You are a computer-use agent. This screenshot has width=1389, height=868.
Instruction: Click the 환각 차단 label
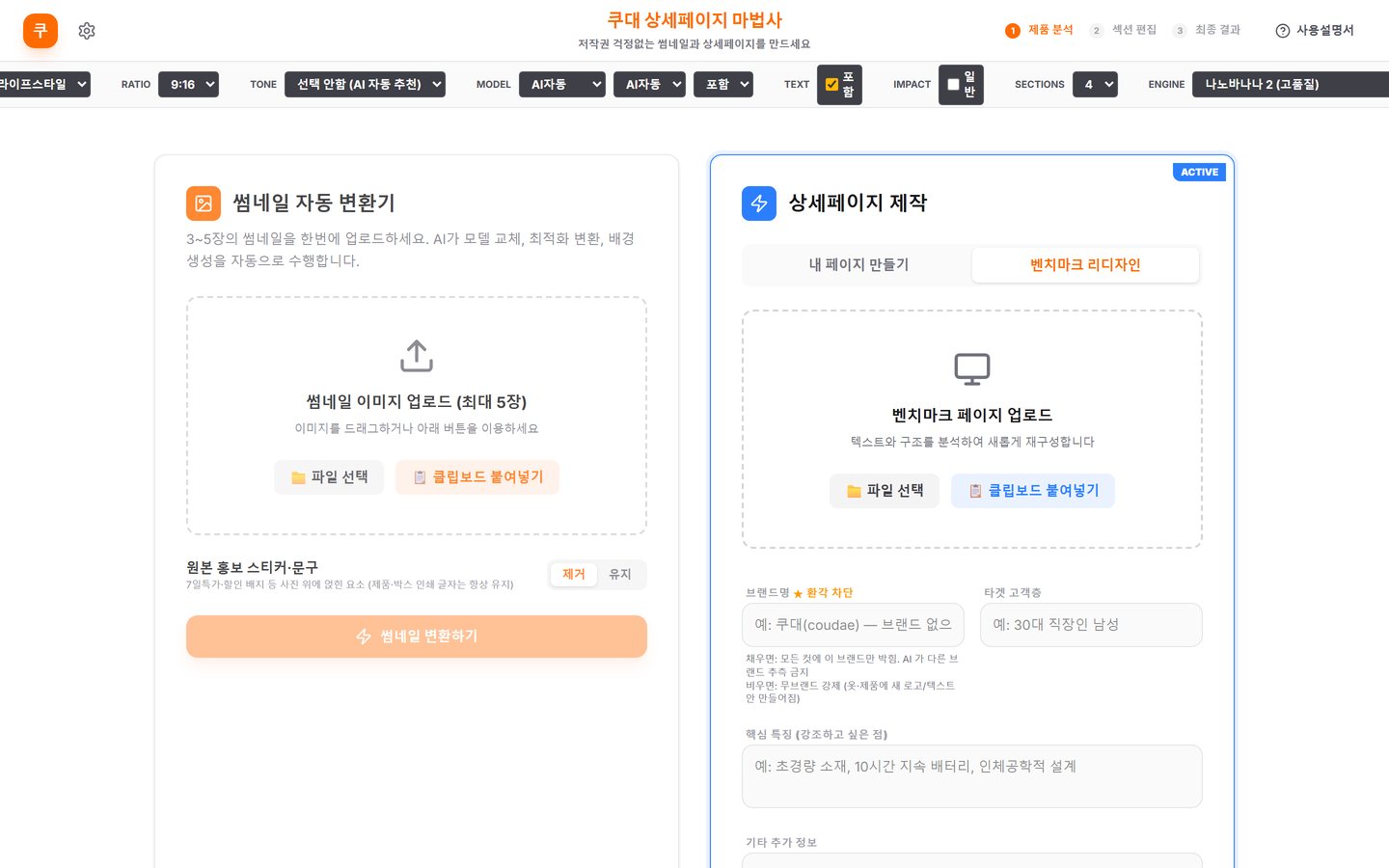[823, 593]
